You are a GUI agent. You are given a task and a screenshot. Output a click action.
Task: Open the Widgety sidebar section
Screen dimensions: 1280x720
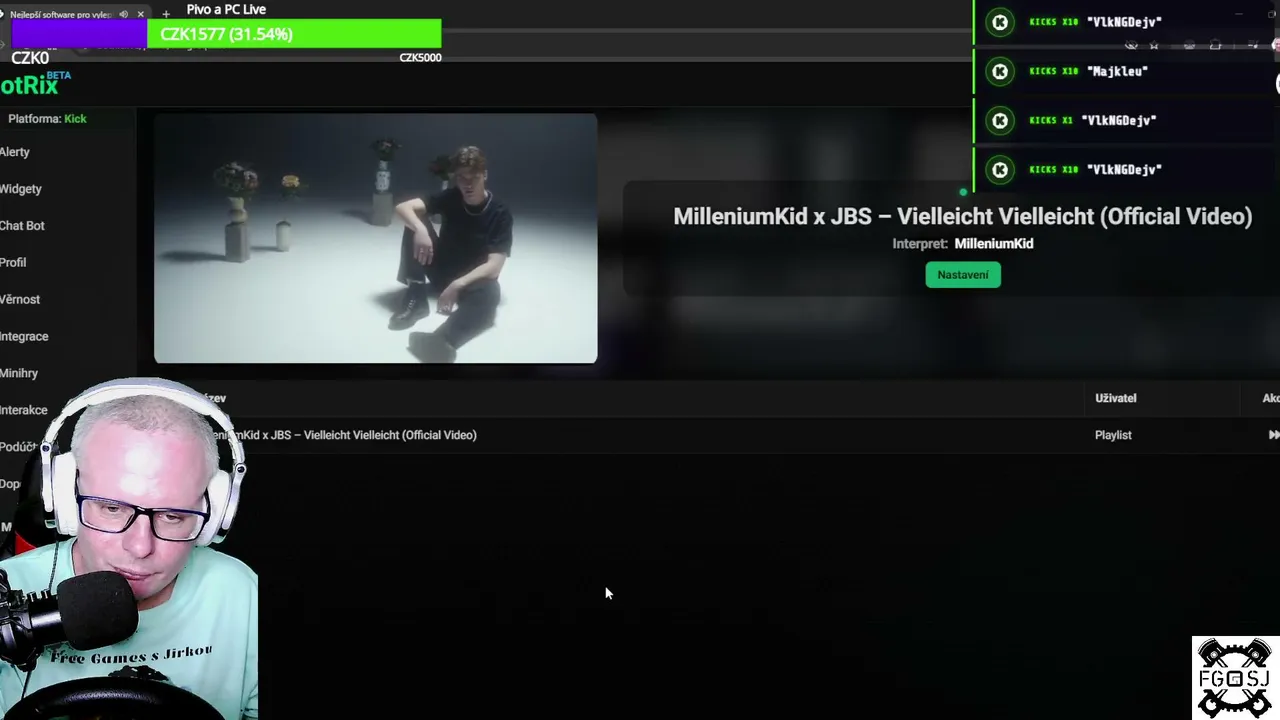[x=20, y=189]
